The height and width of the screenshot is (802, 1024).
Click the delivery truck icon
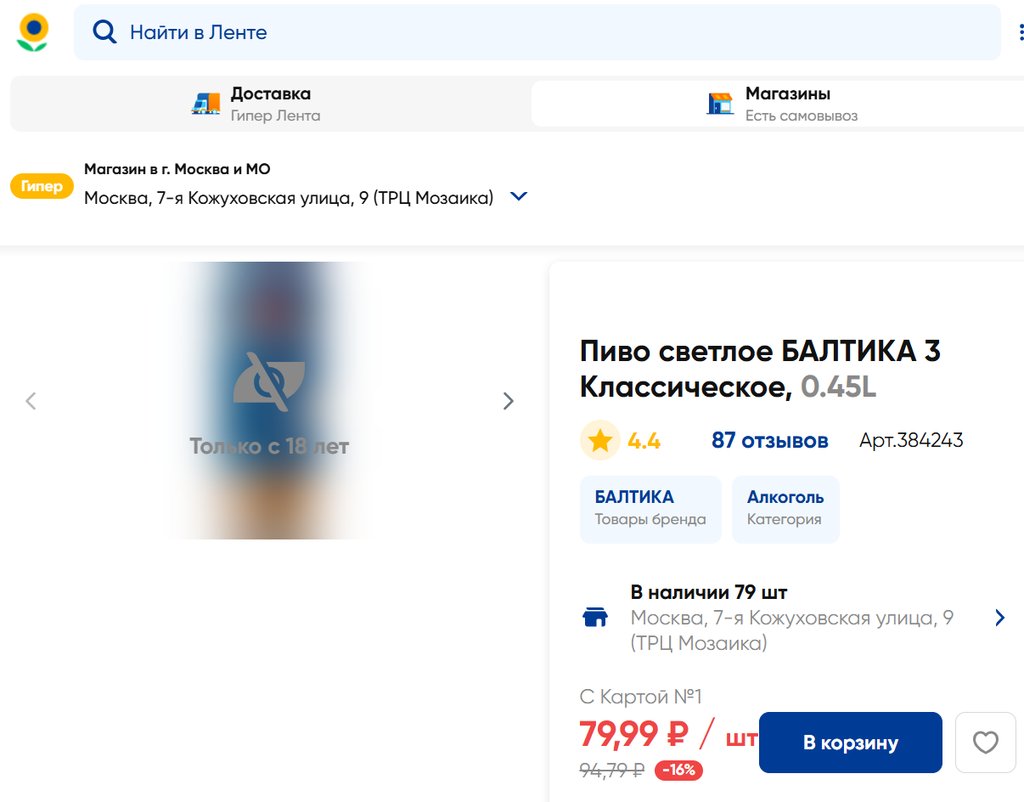tap(206, 103)
